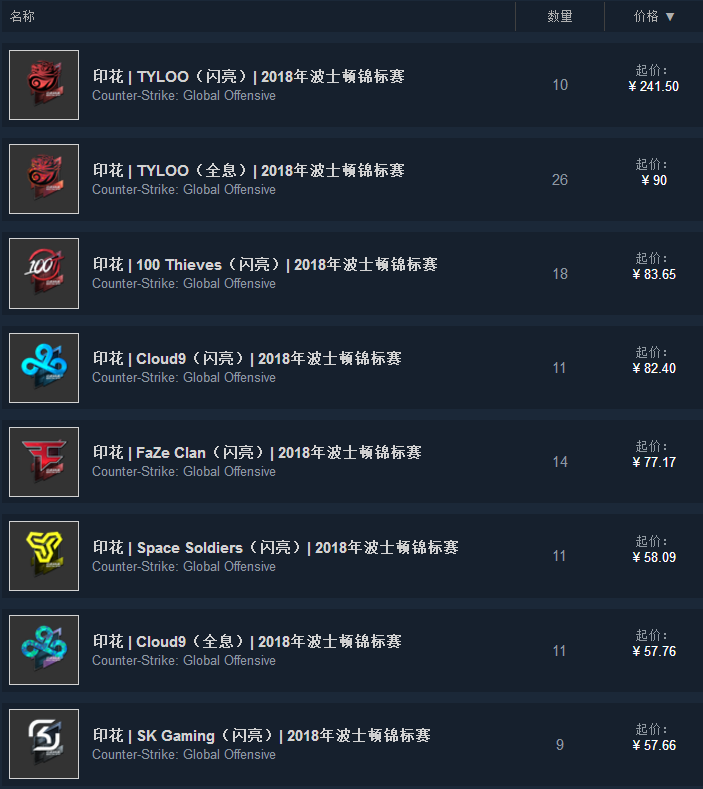Screen dimensions: 703x789
Task: Open the blue Cloud9 (闪亮) sticker icon
Action: coord(44,368)
